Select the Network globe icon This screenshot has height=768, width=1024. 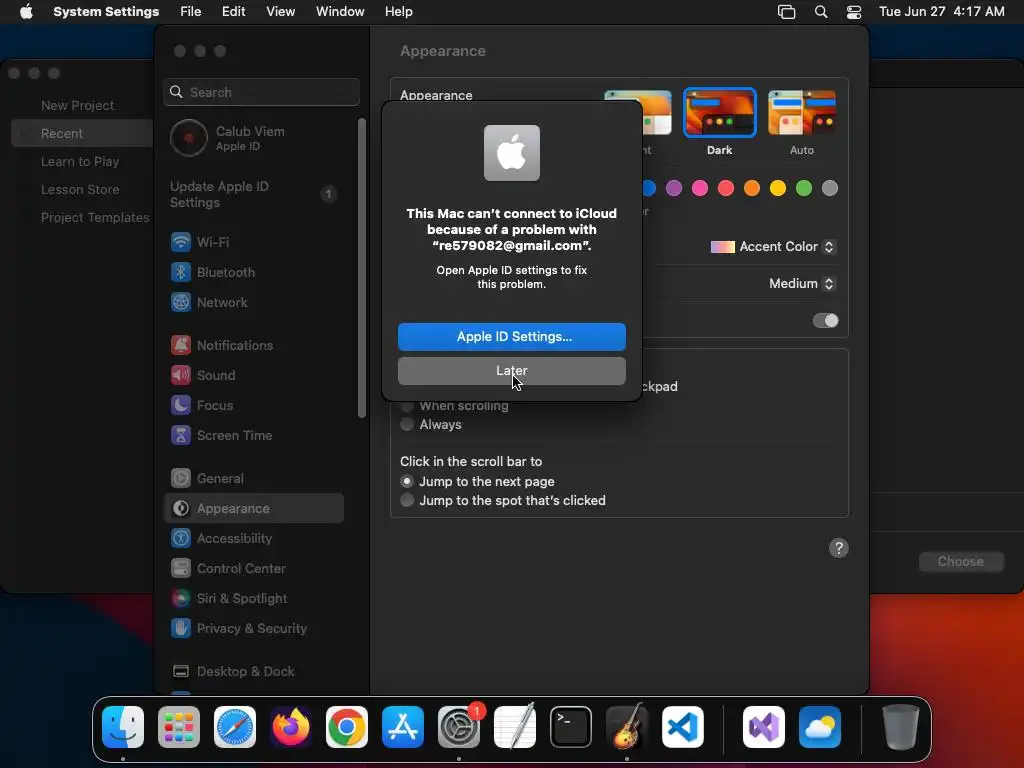click(181, 302)
